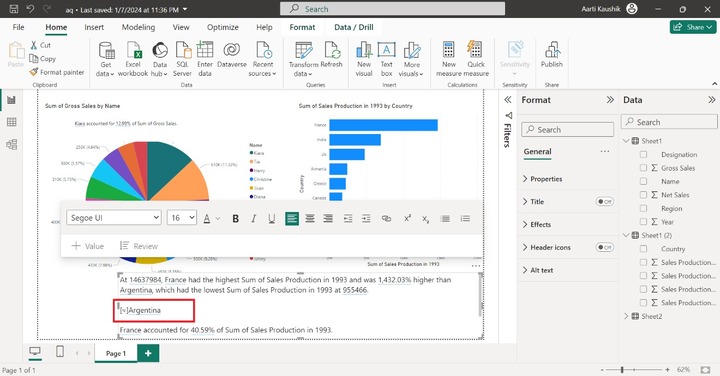Insert a Text box
Screen dimensions: 720x376
coord(387,59)
